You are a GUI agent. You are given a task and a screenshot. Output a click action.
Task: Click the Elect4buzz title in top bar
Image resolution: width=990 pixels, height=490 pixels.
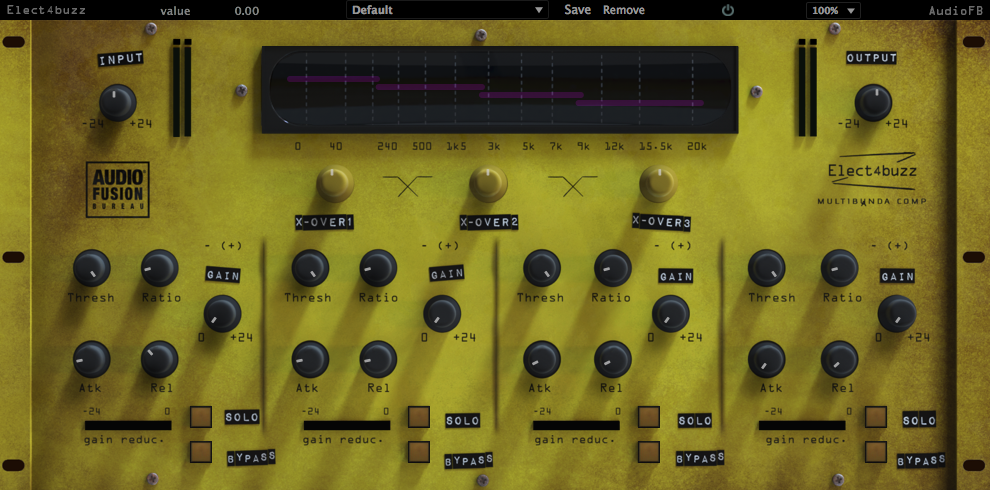46,10
